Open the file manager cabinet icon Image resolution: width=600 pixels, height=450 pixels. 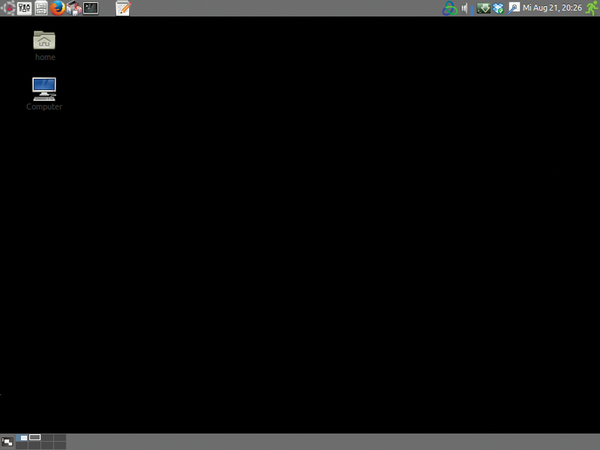click(41, 8)
